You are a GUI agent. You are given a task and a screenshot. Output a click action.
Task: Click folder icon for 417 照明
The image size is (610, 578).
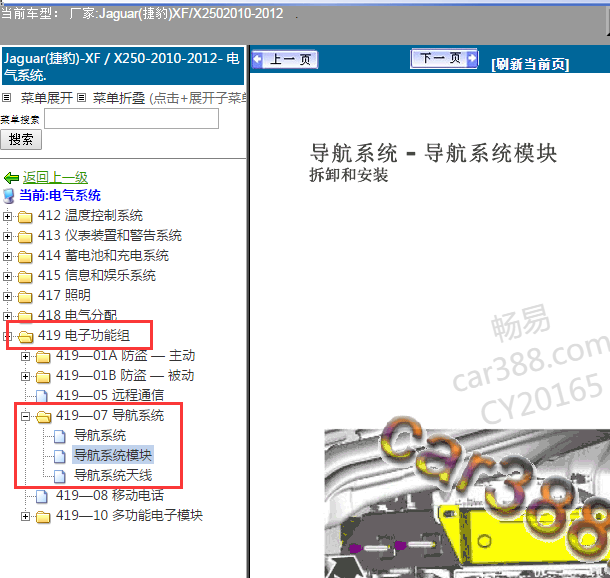click(x=25, y=296)
